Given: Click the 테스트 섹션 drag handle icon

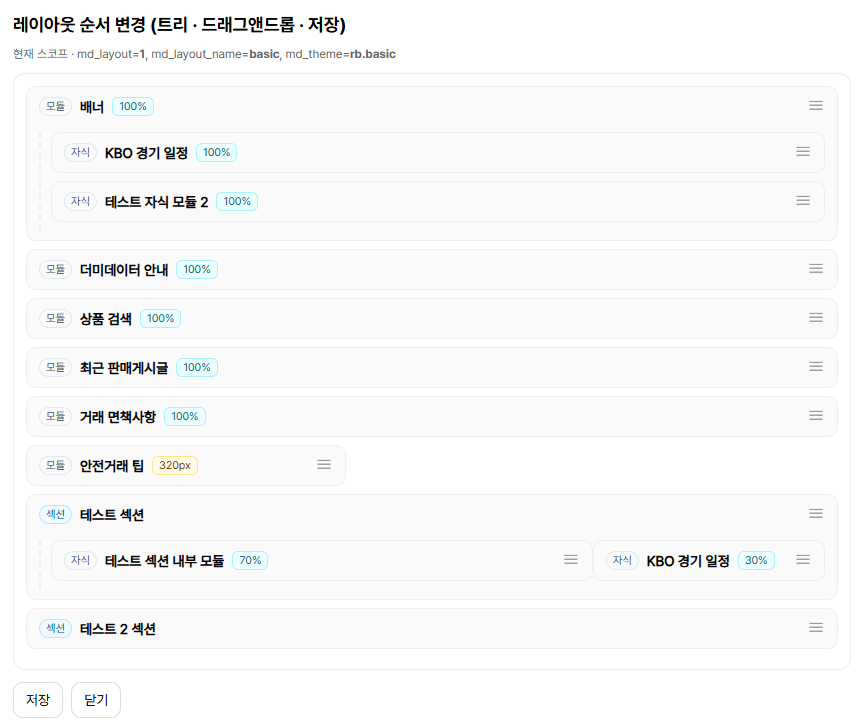Looking at the screenshot, I should (816, 514).
